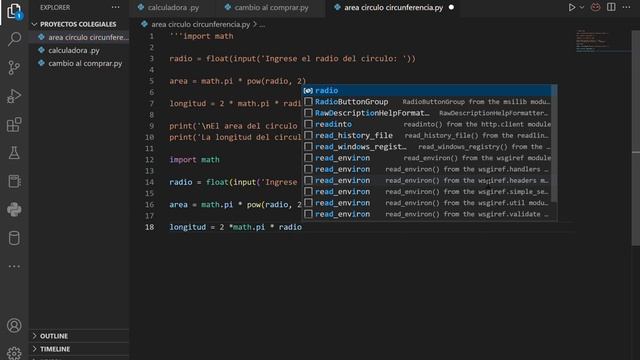Viewport: 640px width, 360px height.
Task: Close unsaved area circulo circunferencia.py tab dot
Action: click(451, 7)
